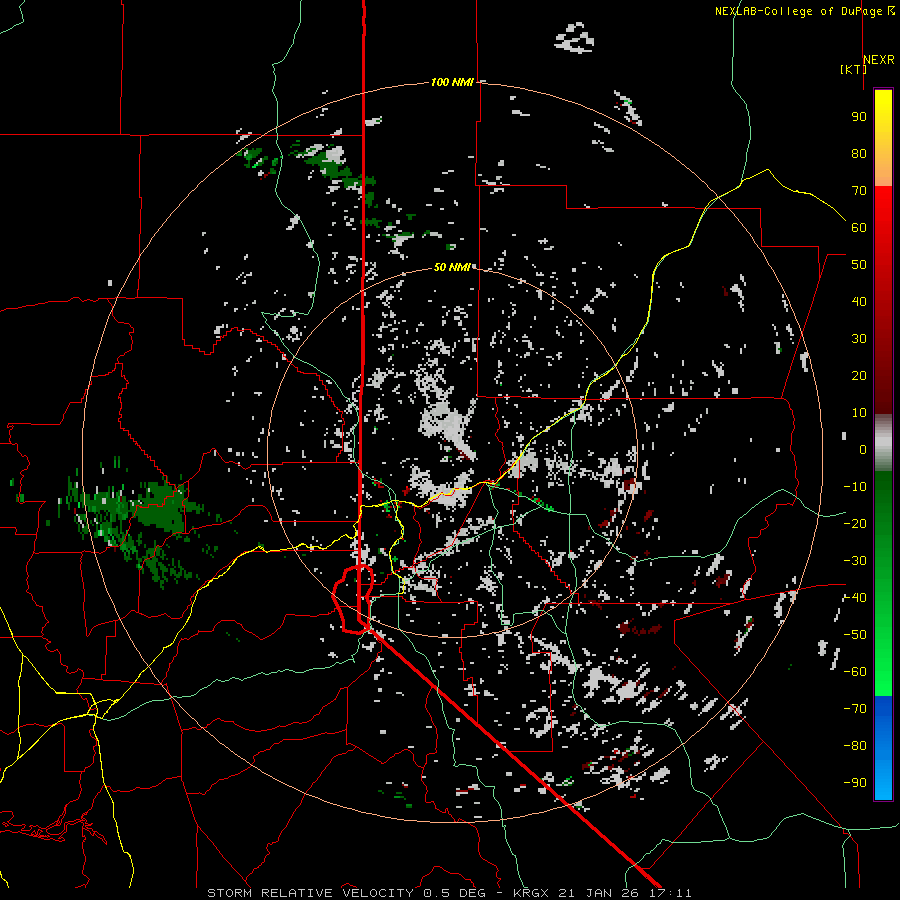Click the blue segment of the velocity color bar

click(x=883, y=748)
